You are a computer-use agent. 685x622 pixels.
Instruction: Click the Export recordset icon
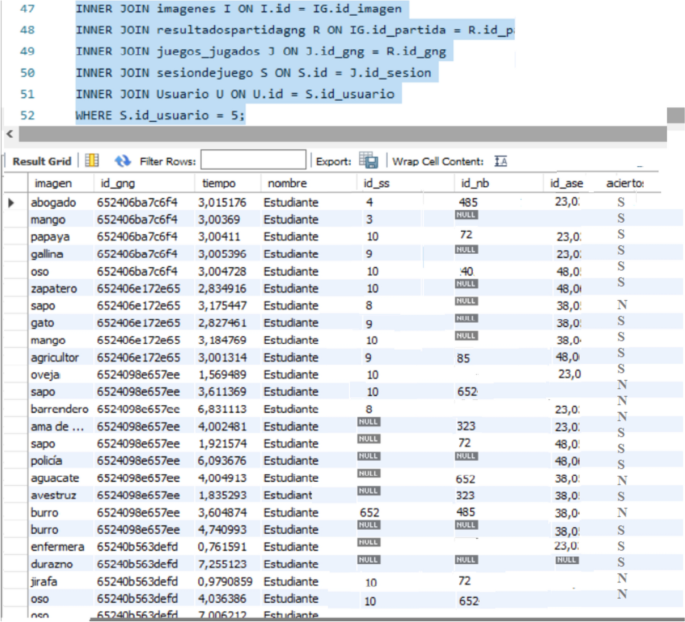pos(369,161)
